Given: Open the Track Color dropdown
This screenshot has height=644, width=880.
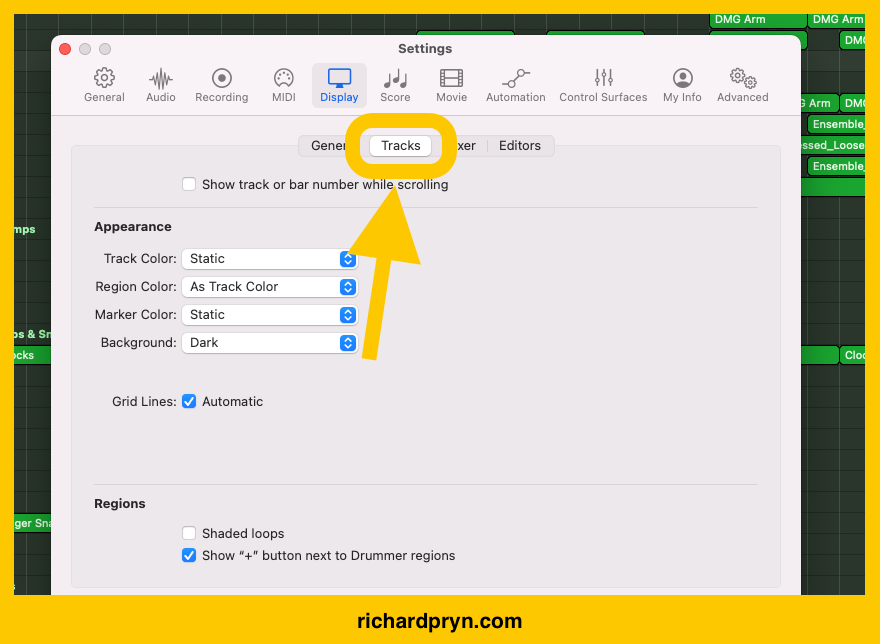Looking at the screenshot, I should (270, 259).
